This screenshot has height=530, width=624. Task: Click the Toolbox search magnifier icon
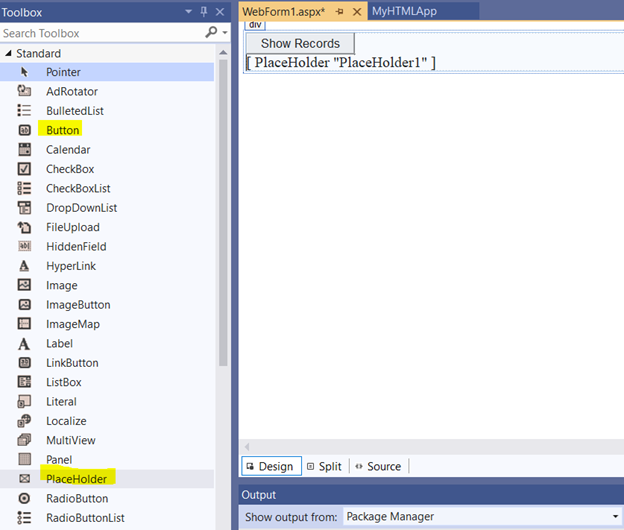(211, 32)
